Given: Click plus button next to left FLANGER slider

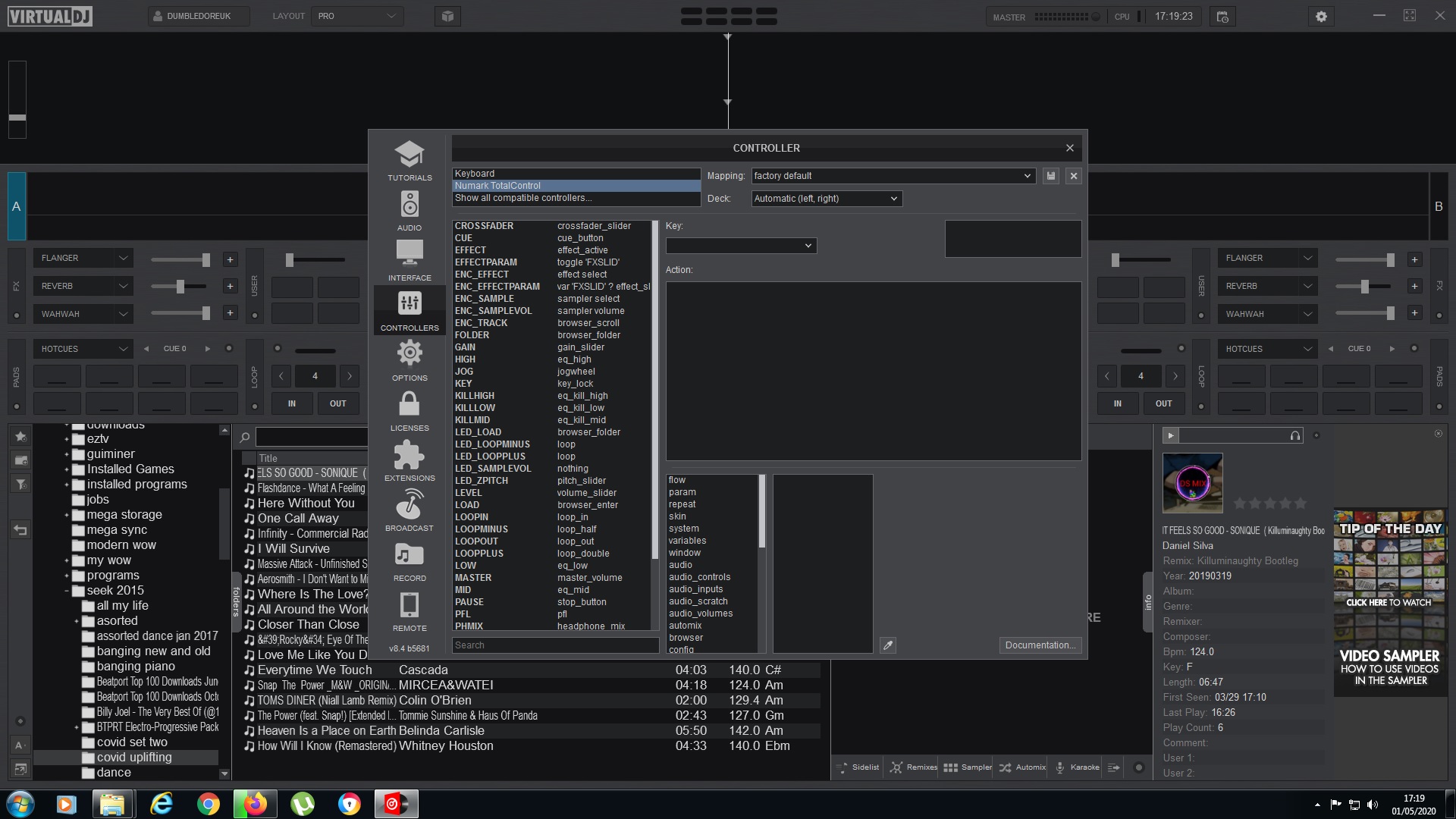Looking at the screenshot, I should pyautogui.click(x=230, y=259).
